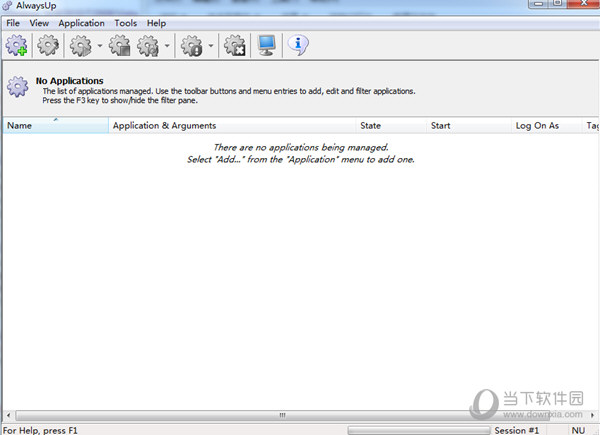The image size is (600, 435).
Task: Click the stop application gear icon
Action: pyautogui.click(x=120, y=45)
